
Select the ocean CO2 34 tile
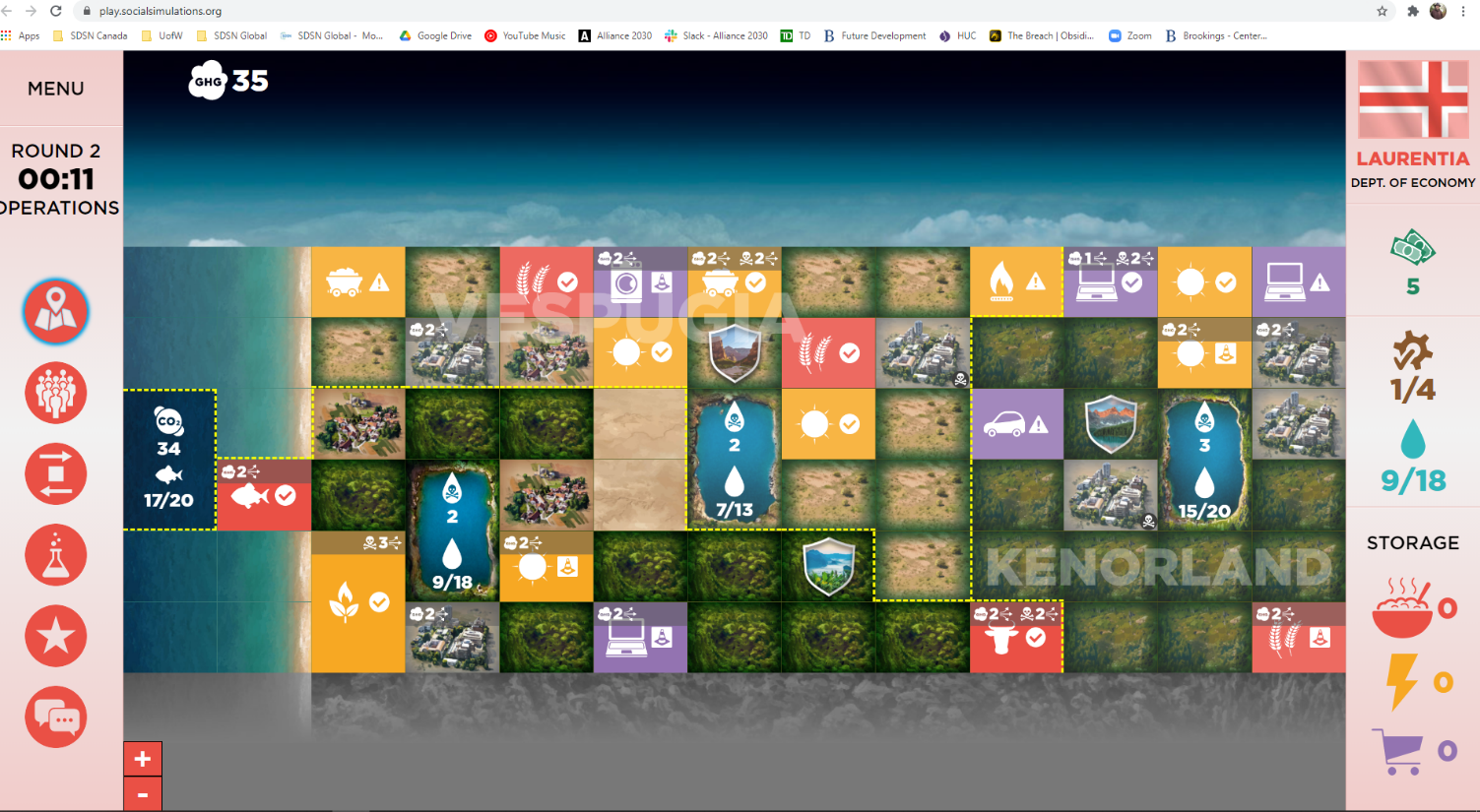click(169, 460)
